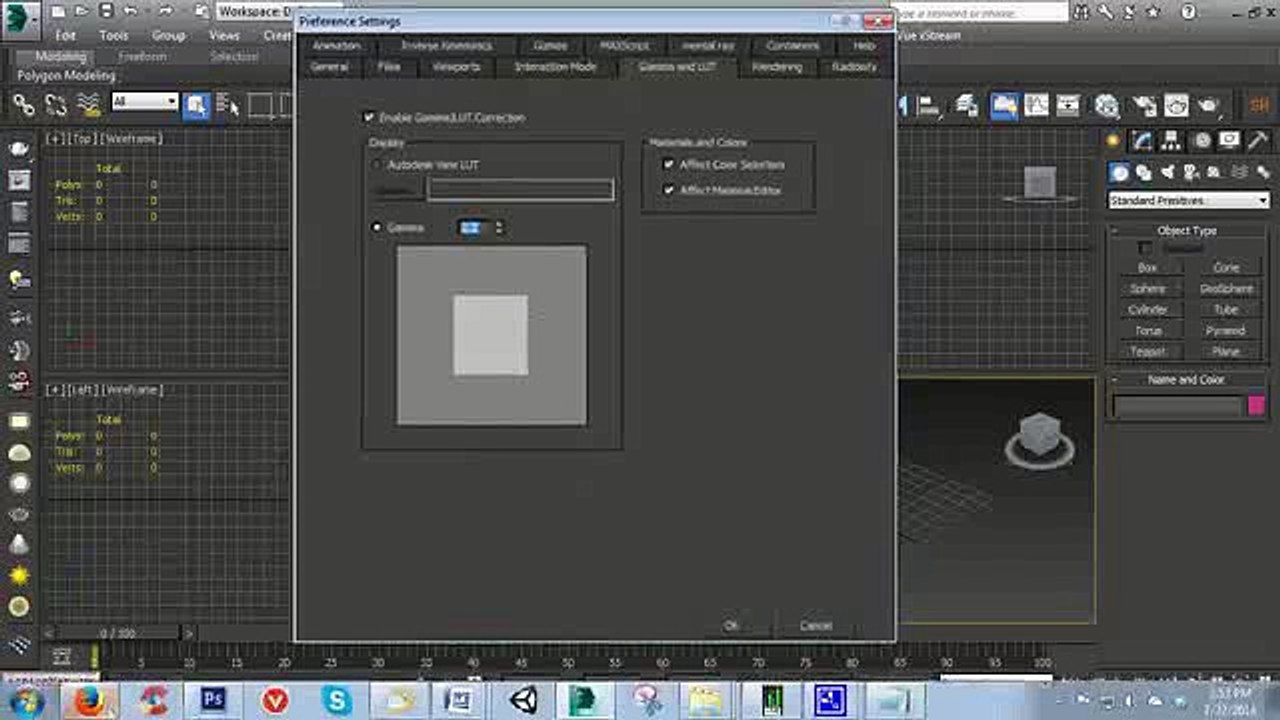The height and width of the screenshot is (720, 1280).
Task: Open the Utilities panel hammer icon
Action: [1258, 141]
